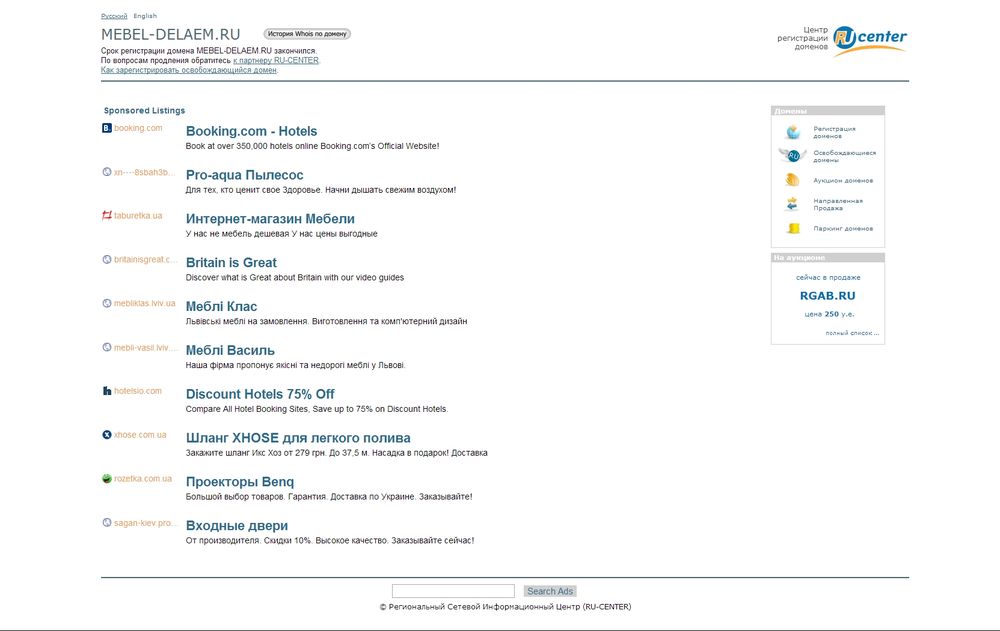
Task: Open Шланг XHOSE для легкого полива listing
Action: coord(298,438)
